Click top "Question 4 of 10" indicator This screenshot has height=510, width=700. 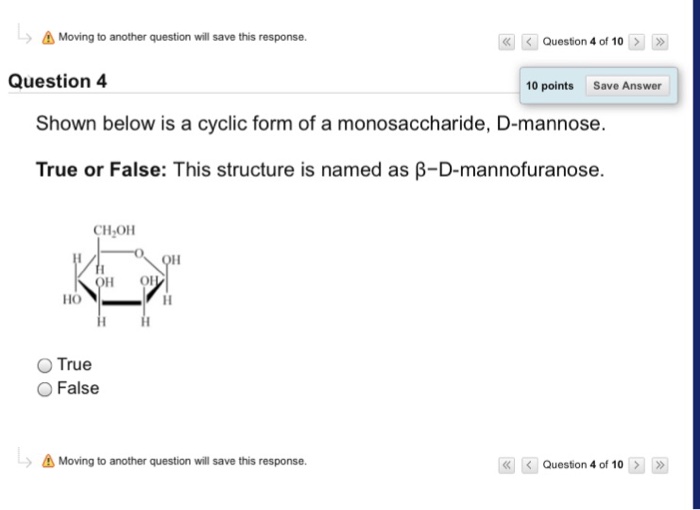click(x=582, y=41)
